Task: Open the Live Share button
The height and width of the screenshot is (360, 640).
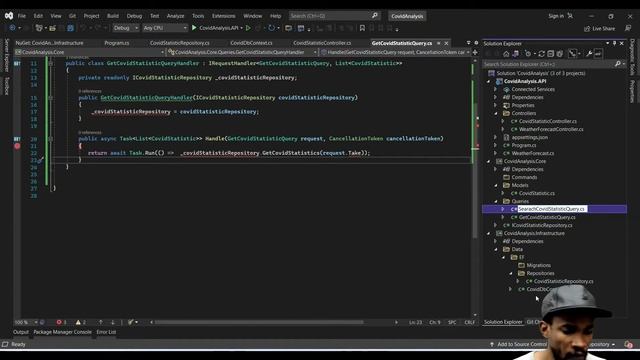Action: tap(600, 28)
